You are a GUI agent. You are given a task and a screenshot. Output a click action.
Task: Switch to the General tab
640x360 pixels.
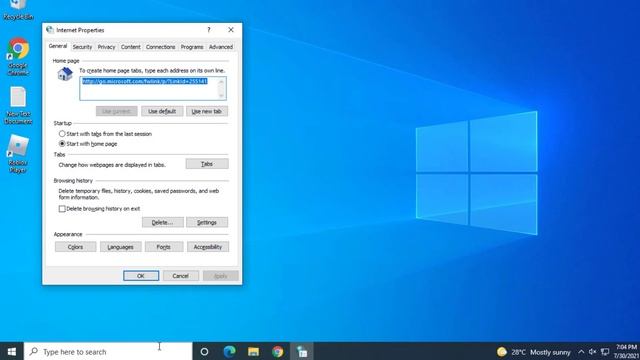click(x=58, y=46)
